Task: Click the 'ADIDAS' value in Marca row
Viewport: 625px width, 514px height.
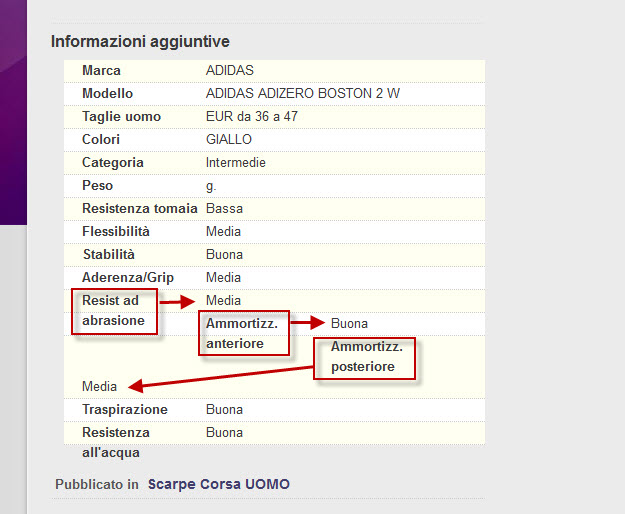Action: (230, 71)
